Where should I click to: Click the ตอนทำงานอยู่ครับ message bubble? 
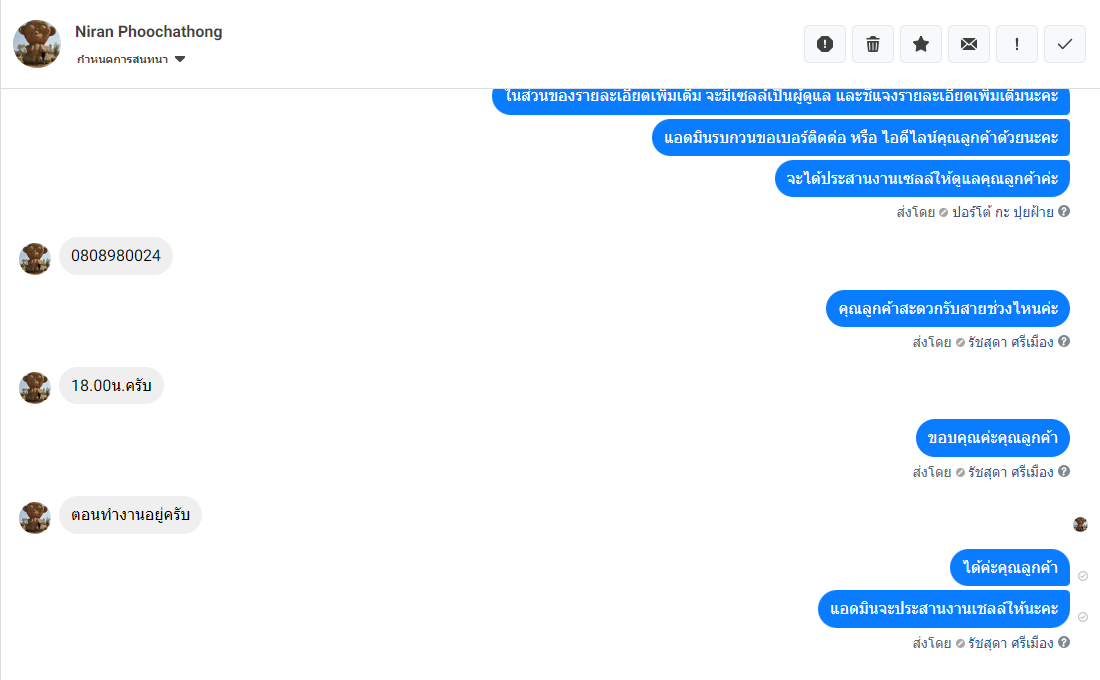click(130, 515)
